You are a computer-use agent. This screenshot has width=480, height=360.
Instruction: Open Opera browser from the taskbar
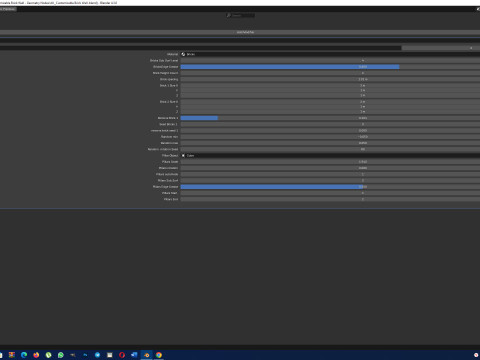click(x=122, y=355)
